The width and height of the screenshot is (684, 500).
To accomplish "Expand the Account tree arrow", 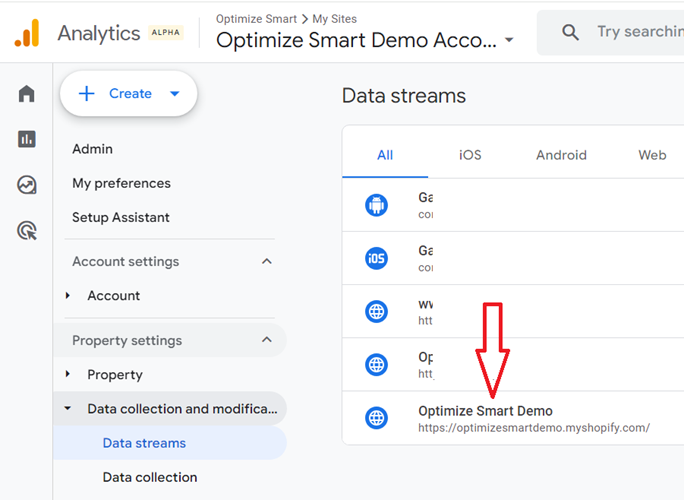I will 68,295.
